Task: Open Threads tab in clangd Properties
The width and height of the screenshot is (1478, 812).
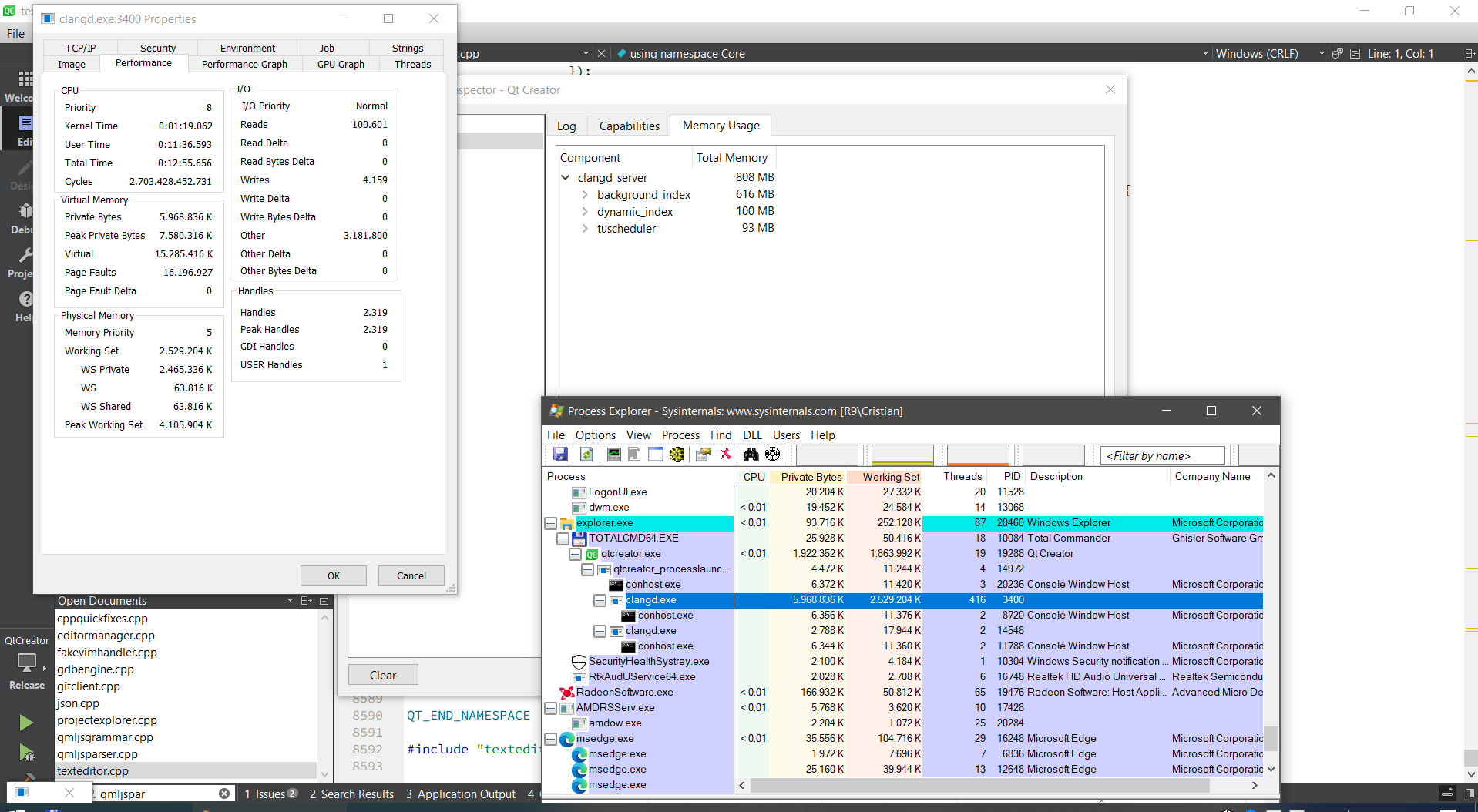Action: [412, 64]
